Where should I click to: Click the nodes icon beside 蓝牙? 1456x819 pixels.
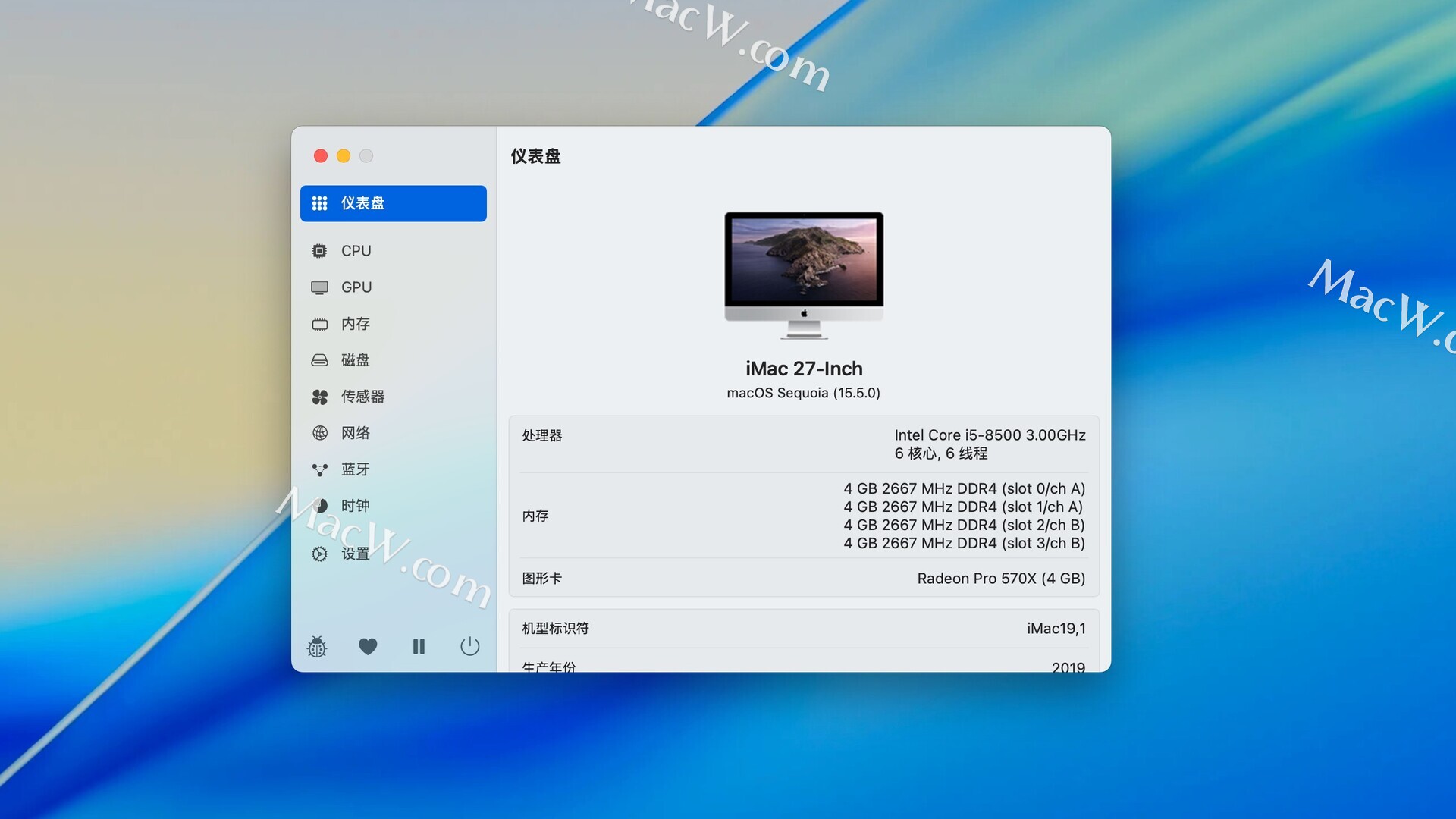click(320, 469)
